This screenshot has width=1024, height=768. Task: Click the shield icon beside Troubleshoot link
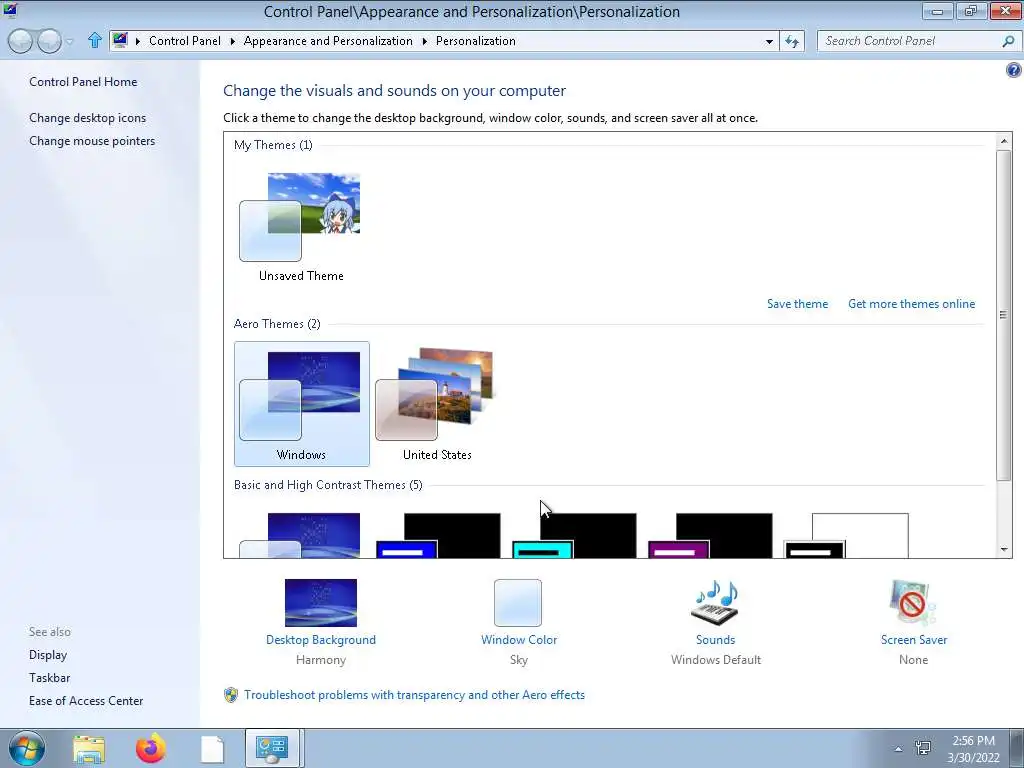click(231, 695)
